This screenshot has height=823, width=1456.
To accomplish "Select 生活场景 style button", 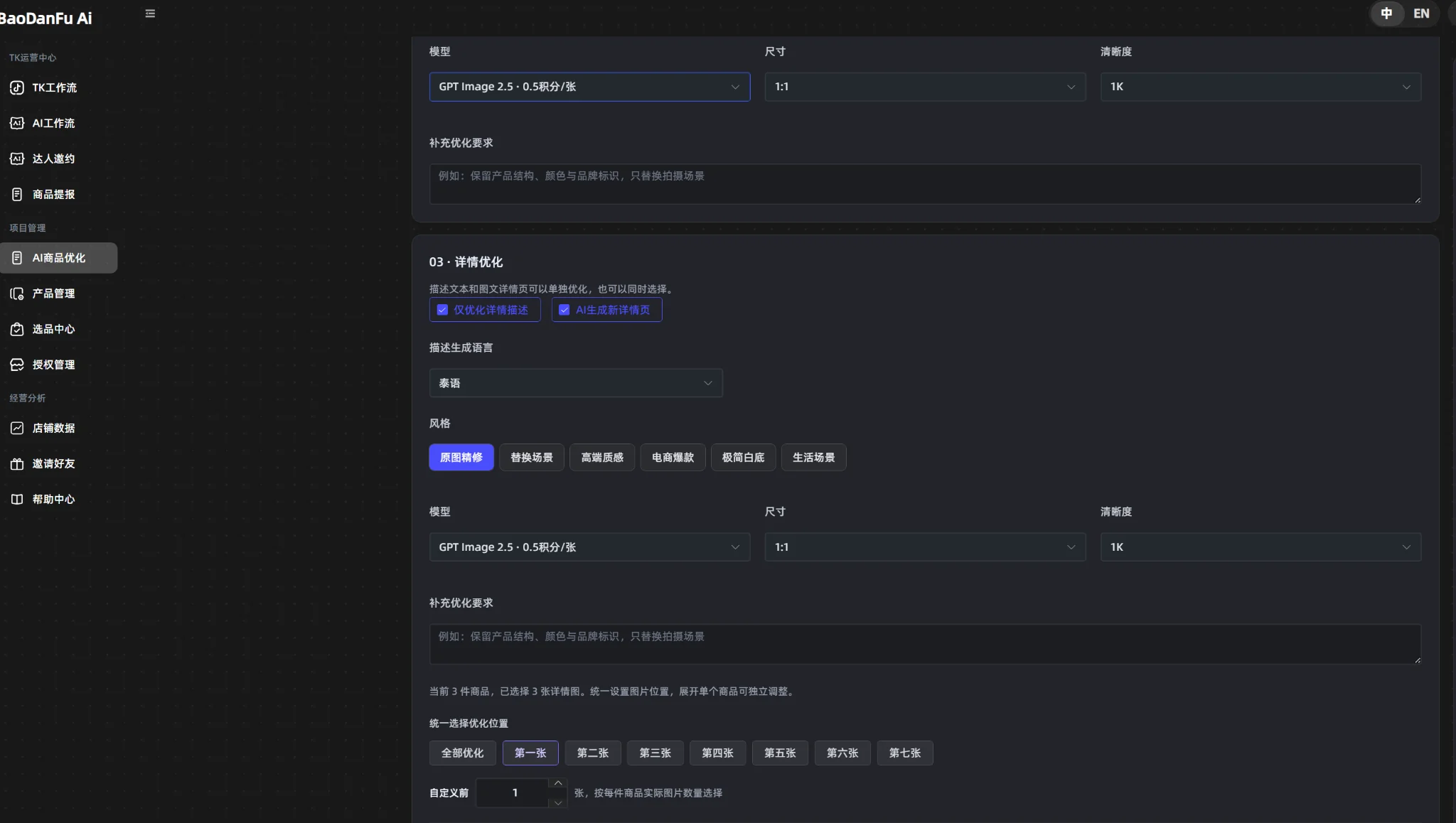I will [x=814, y=458].
